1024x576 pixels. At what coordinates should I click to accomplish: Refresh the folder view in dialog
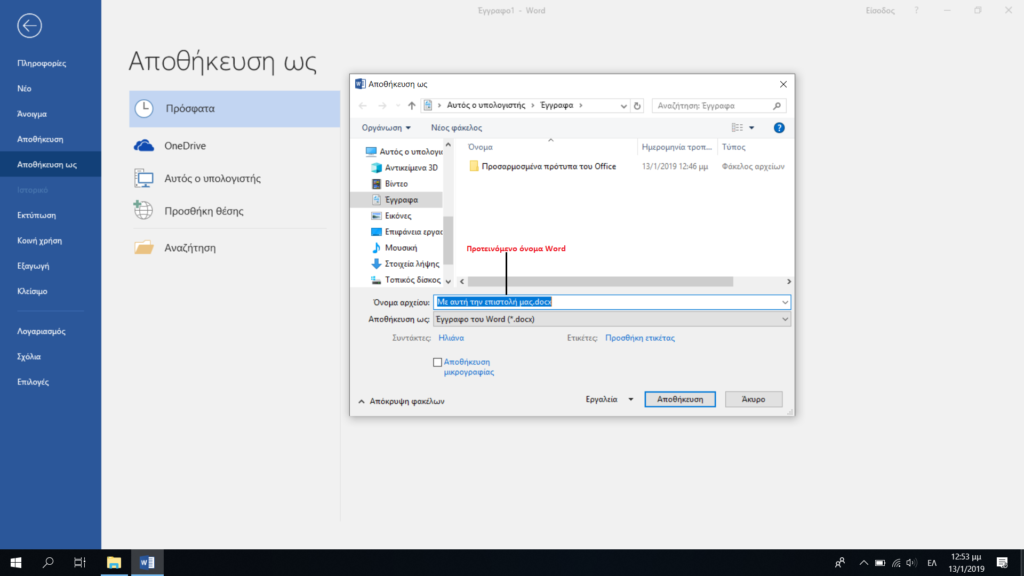coord(637,106)
